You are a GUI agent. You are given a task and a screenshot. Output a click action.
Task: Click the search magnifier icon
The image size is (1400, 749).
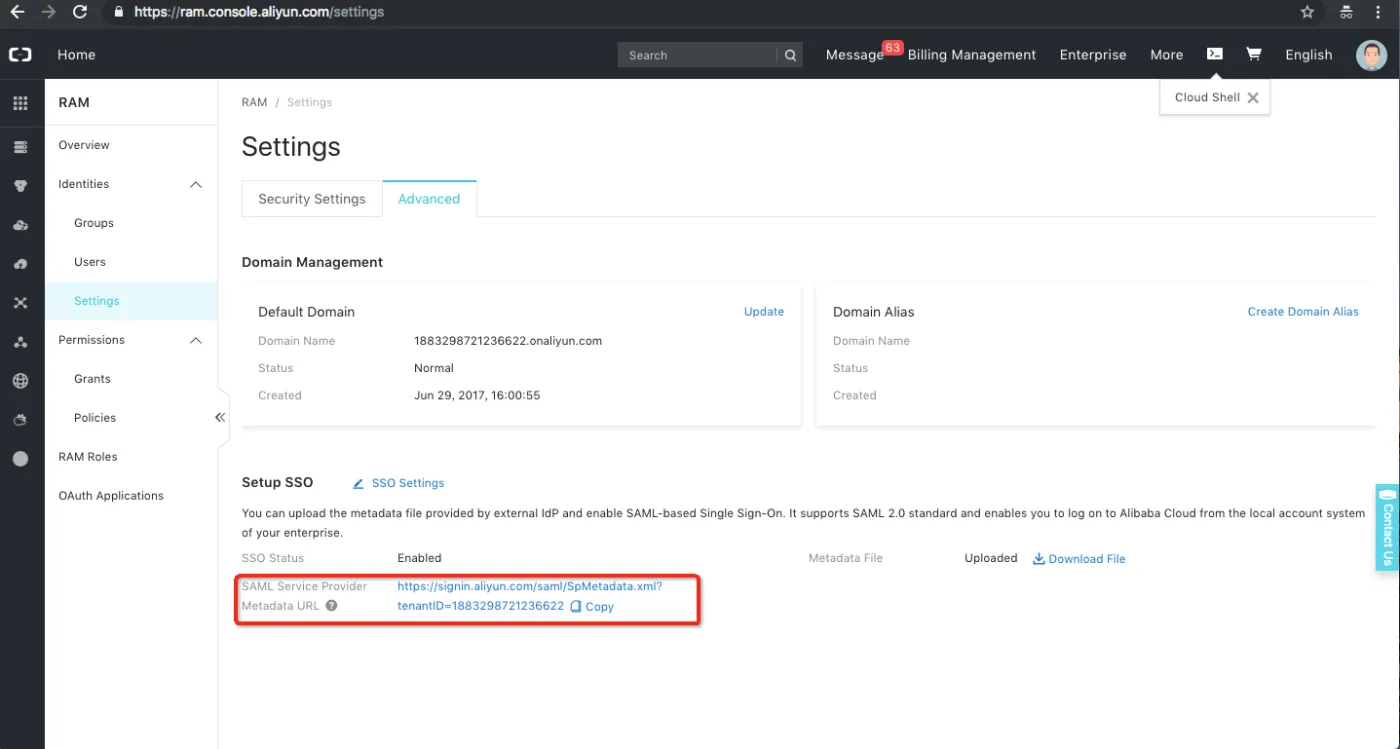pos(790,55)
